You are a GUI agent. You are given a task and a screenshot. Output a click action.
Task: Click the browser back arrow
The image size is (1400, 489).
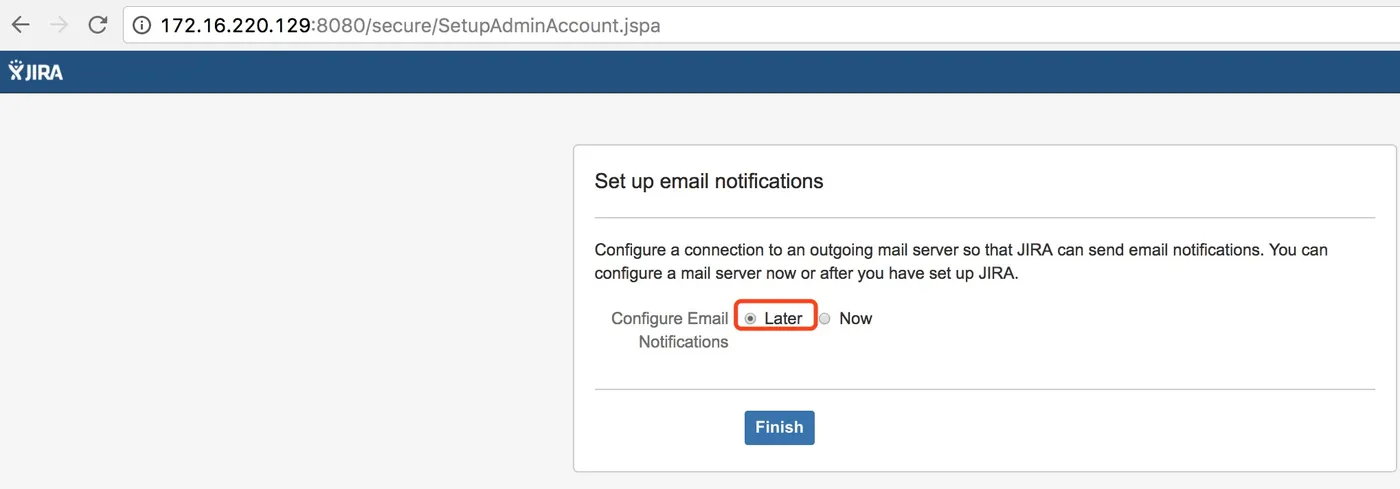(20, 25)
